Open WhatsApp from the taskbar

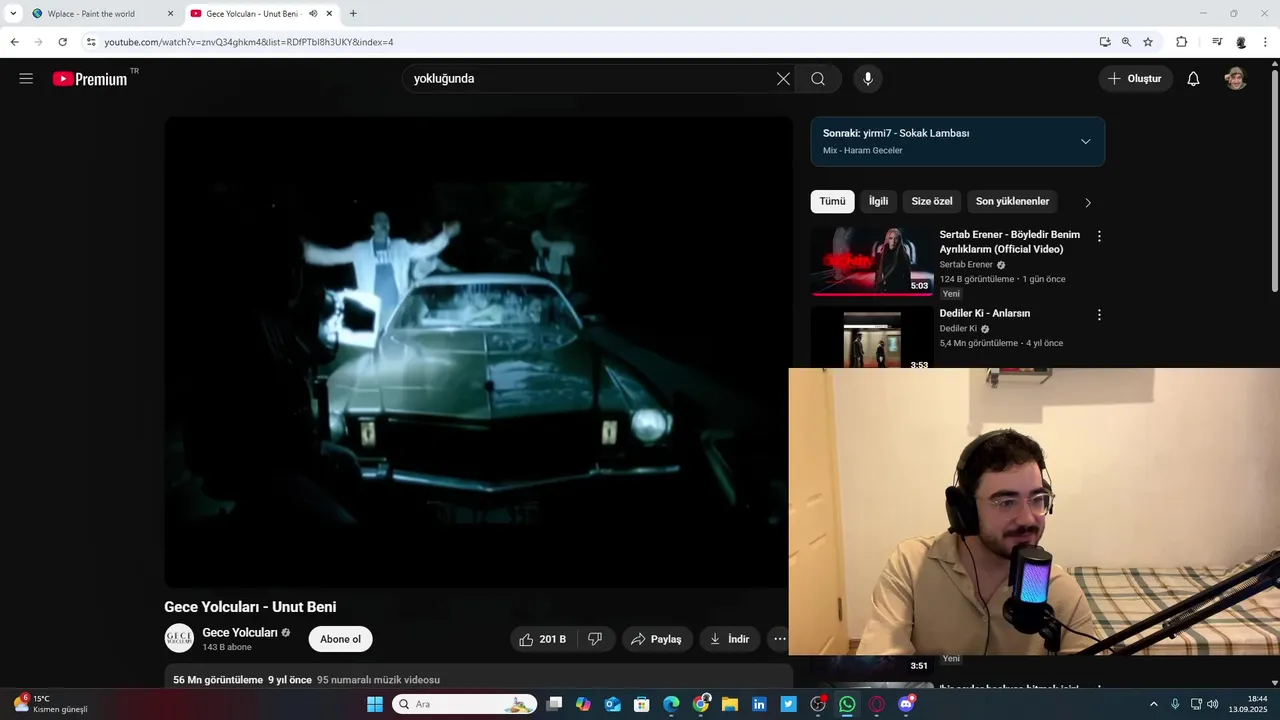pyautogui.click(x=847, y=704)
